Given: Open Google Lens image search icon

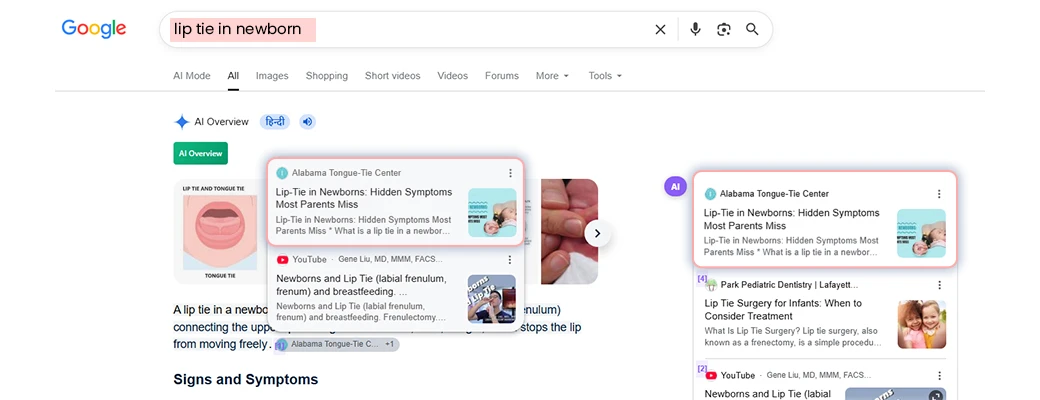Looking at the screenshot, I should (x=724, y=29).
